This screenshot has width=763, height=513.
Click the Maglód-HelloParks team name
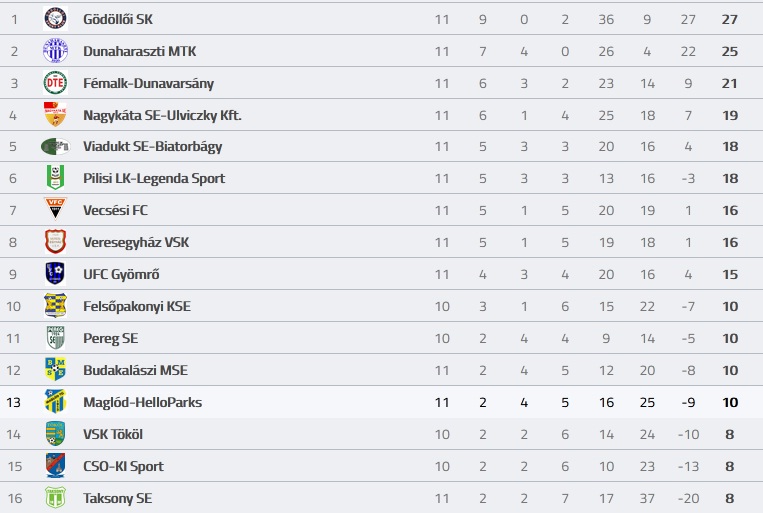pos(143,403)
